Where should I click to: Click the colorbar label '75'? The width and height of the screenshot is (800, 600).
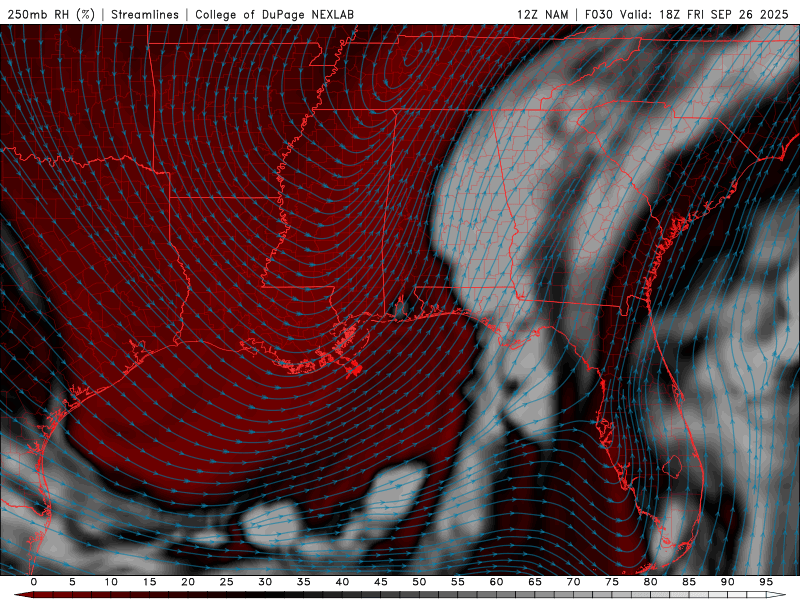[x=612, y=582]
